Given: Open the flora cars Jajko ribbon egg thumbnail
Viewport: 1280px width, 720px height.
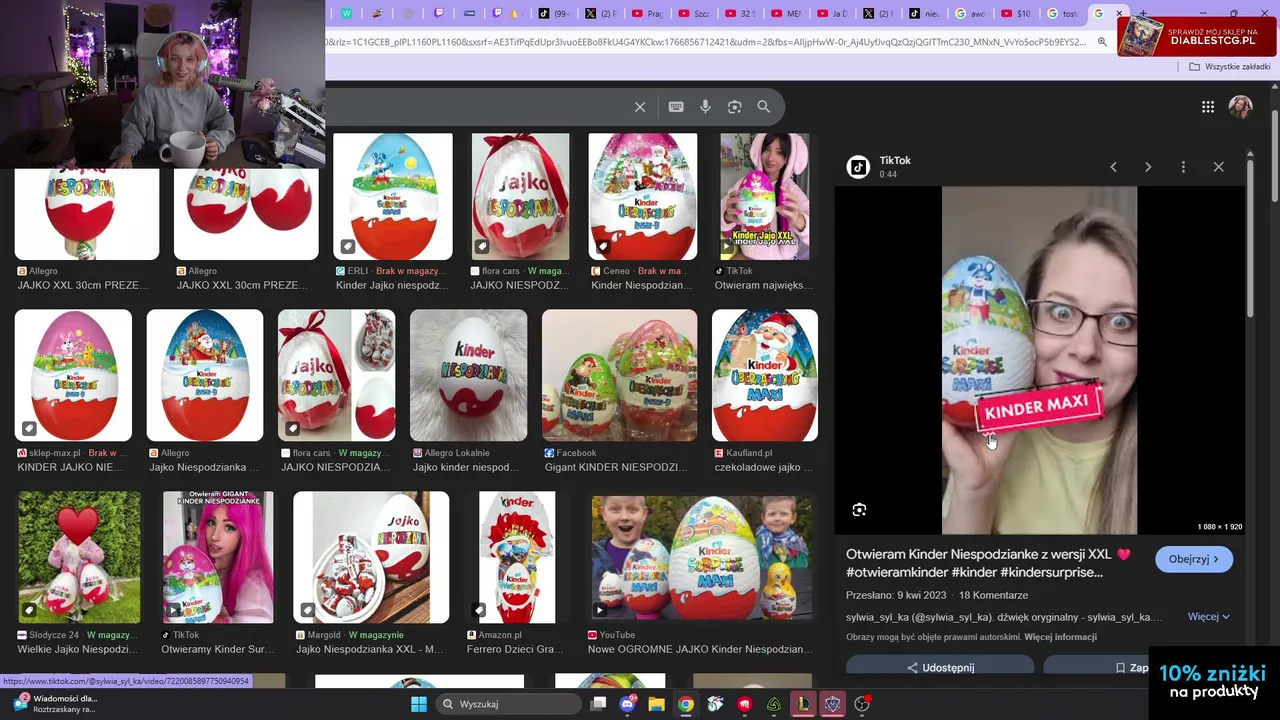Looking at the screenshot, I should 520,196.
